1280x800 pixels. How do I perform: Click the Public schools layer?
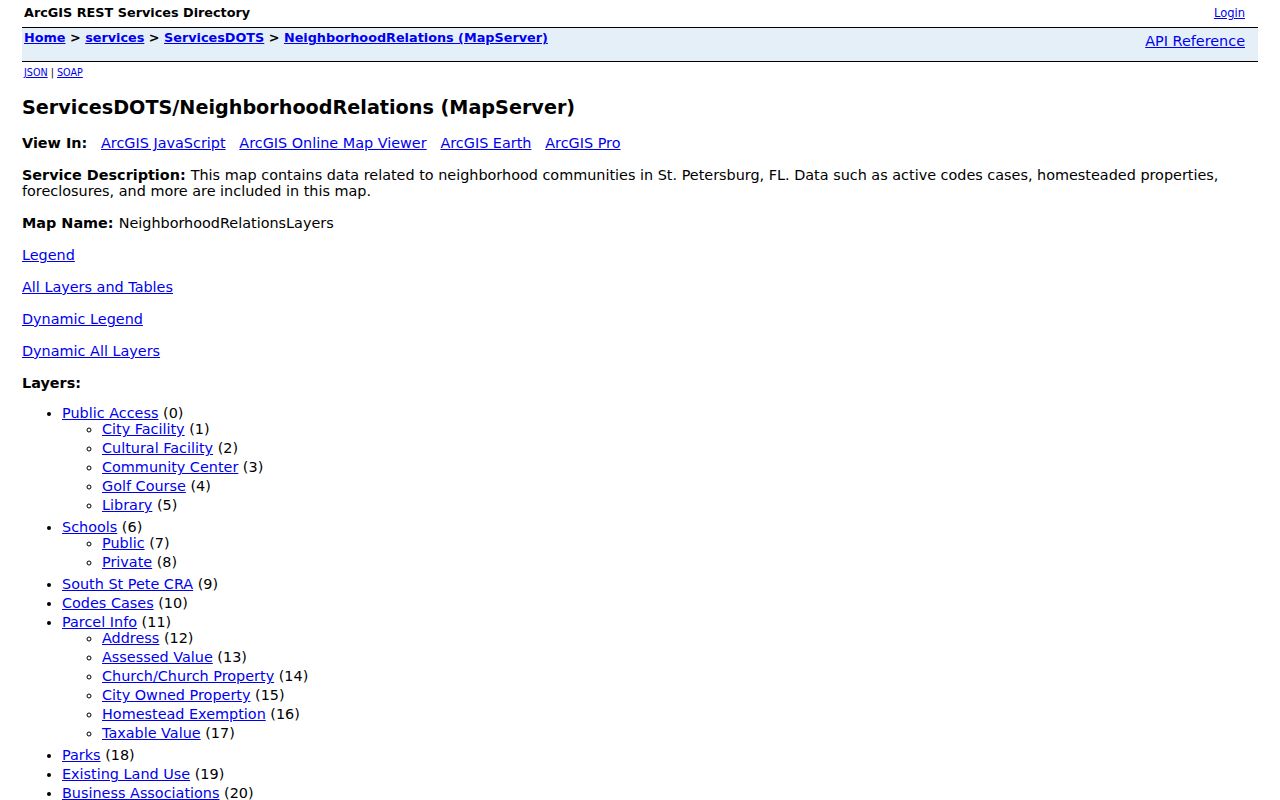pos(123,543)
